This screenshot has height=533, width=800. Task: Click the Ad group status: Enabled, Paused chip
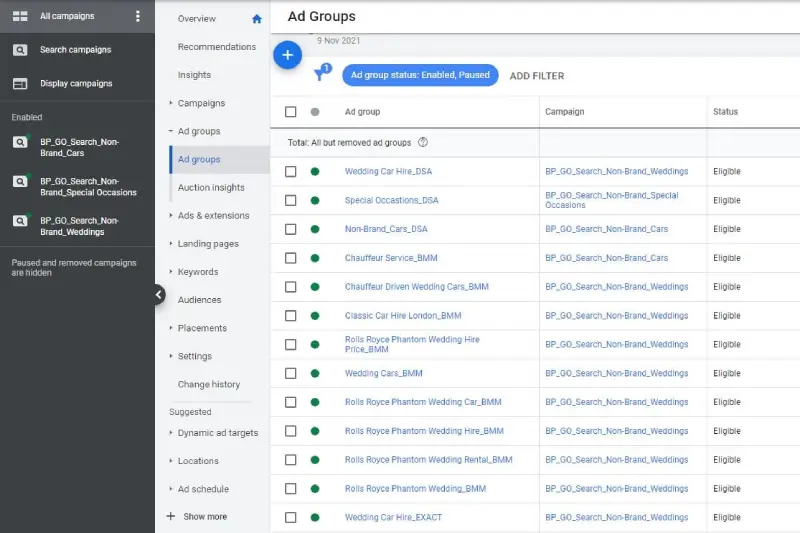[420, 75]
